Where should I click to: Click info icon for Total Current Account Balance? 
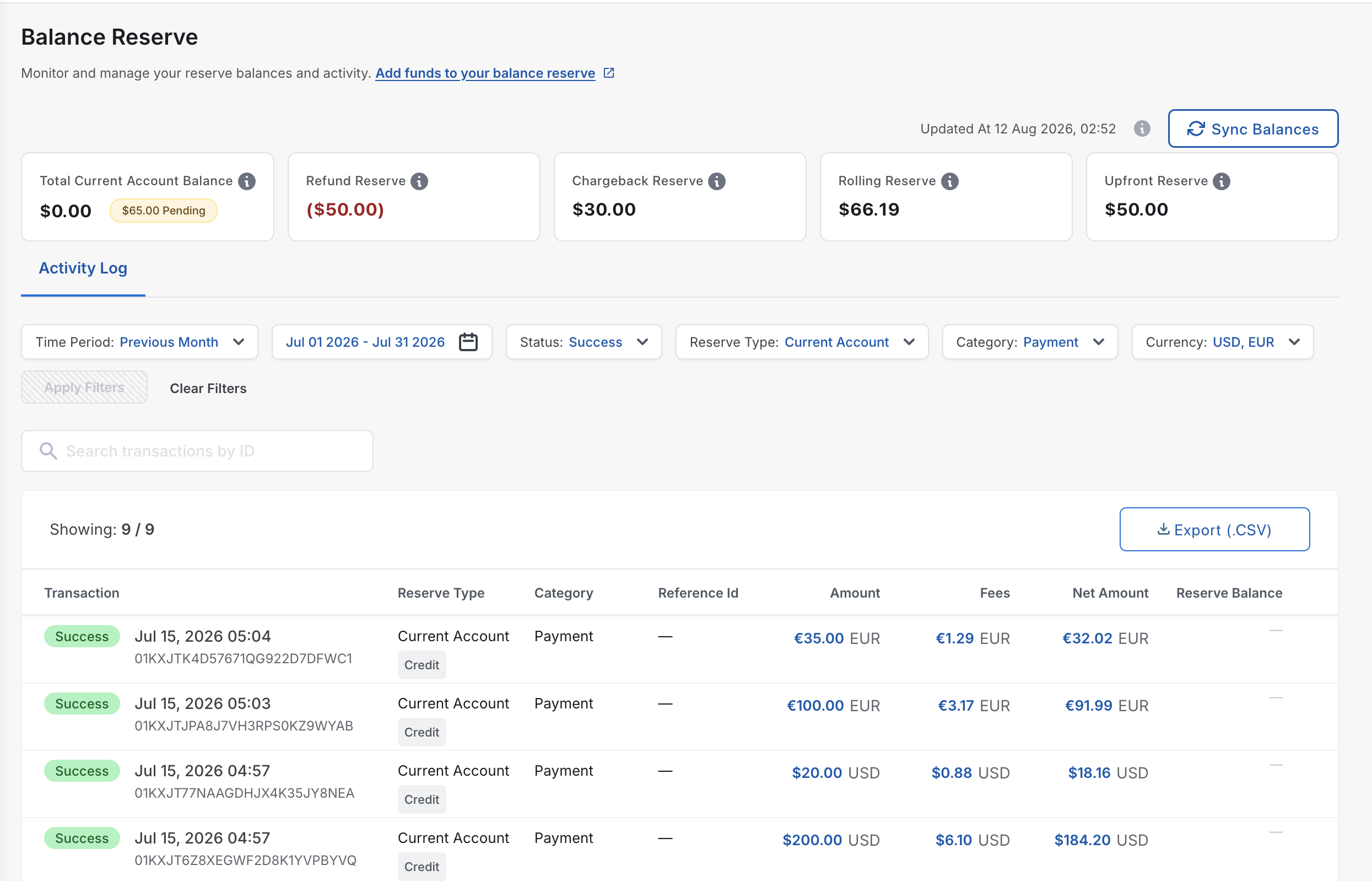pyautogui.click(x=247, y=181)
